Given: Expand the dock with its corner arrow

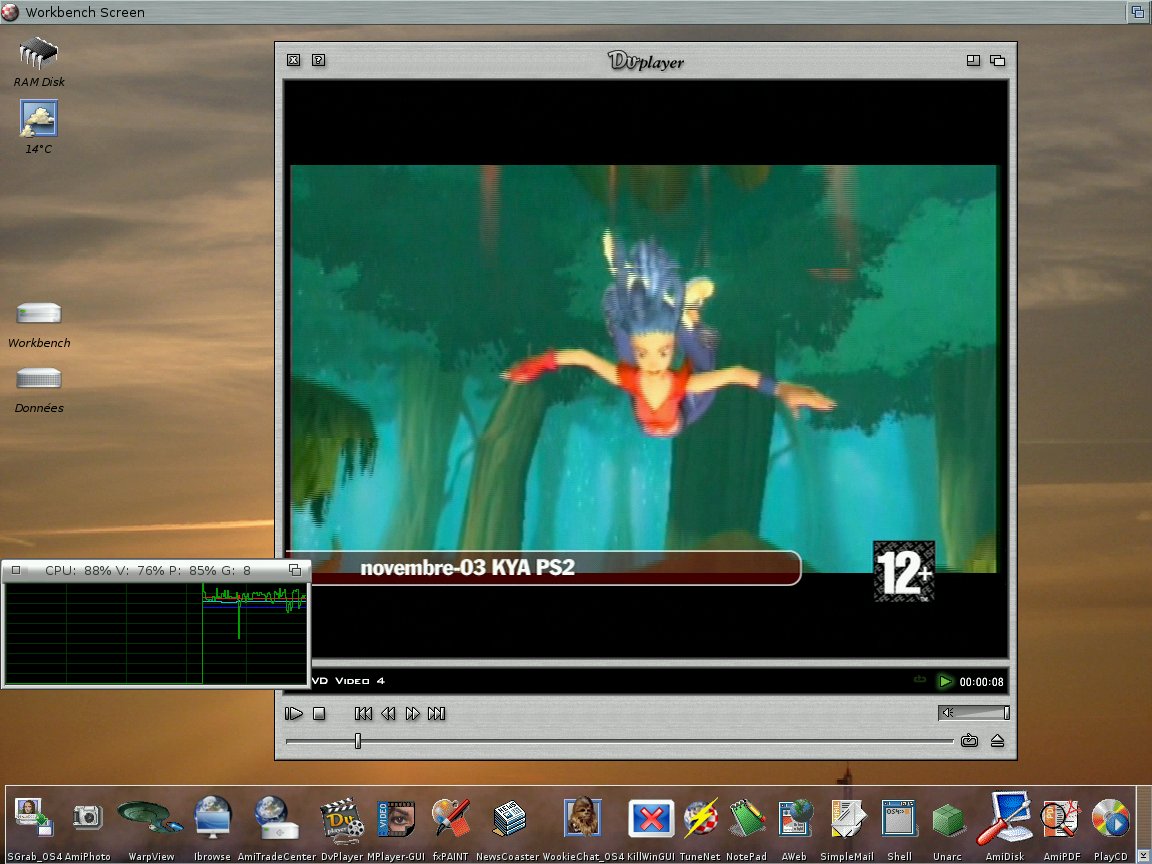Looking at the screenshot, I should pos(1143,857).
